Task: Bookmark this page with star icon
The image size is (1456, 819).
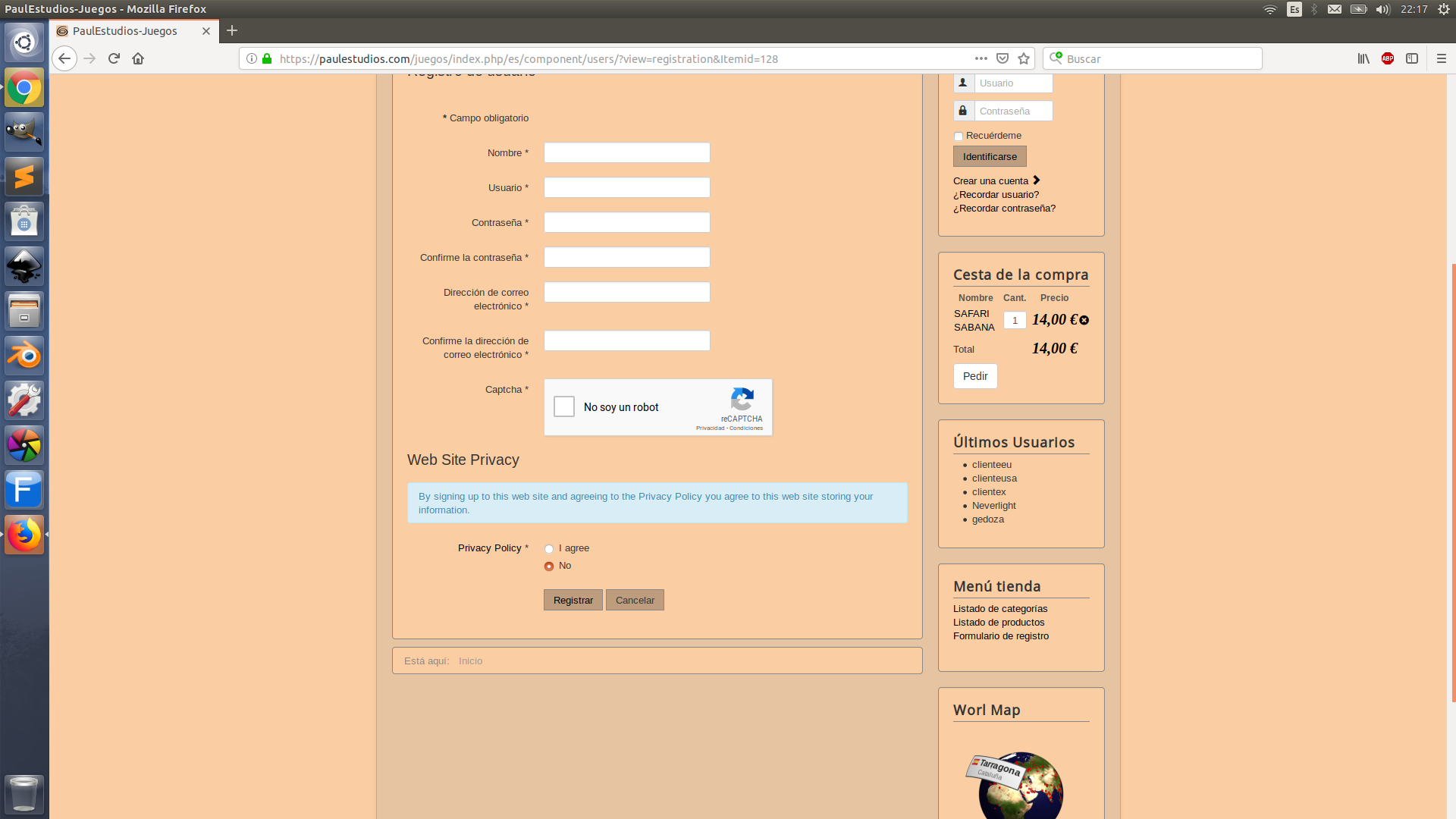Action: point(1024,58)
